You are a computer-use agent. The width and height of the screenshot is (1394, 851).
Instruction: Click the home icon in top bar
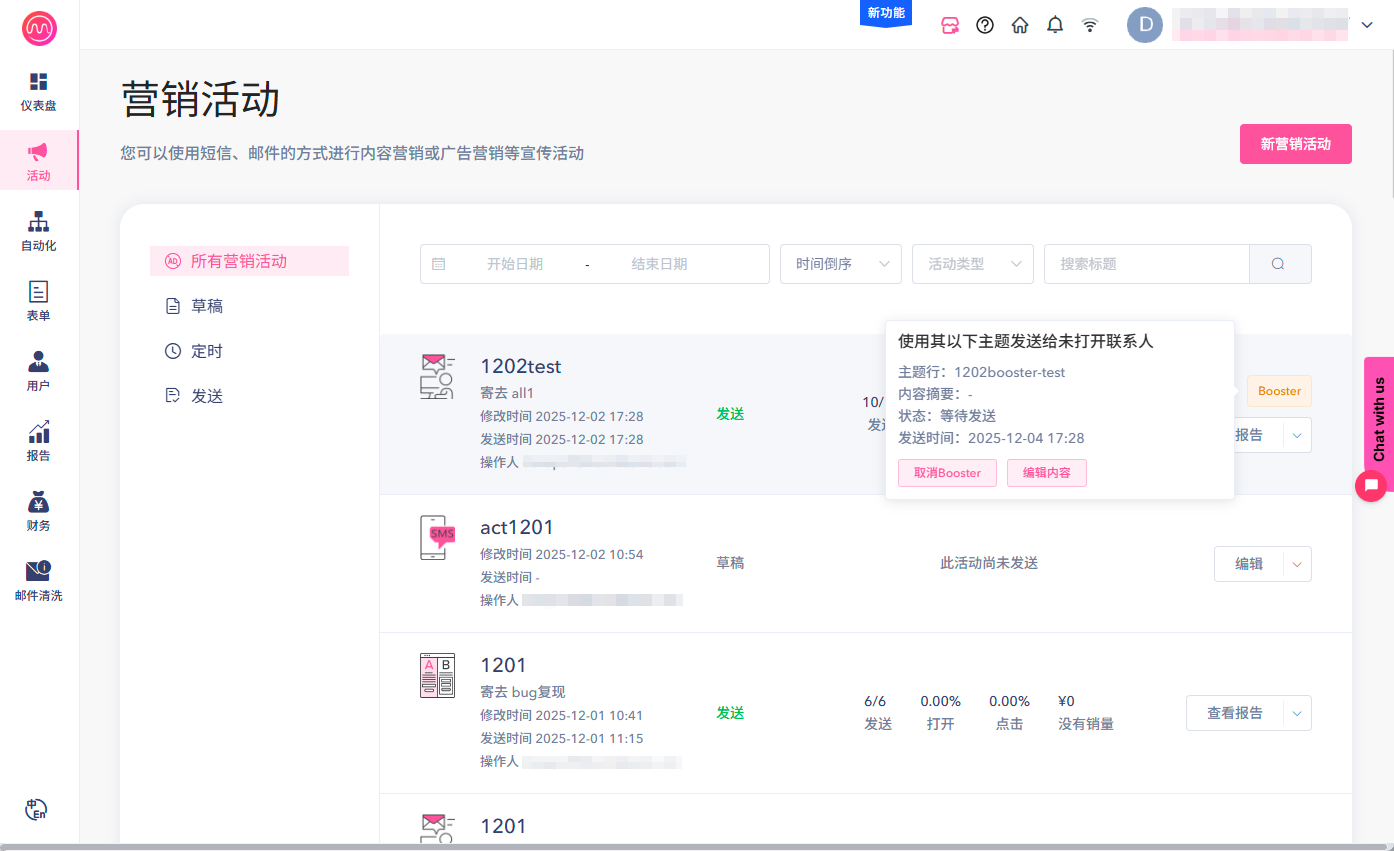click(1020, 25)
